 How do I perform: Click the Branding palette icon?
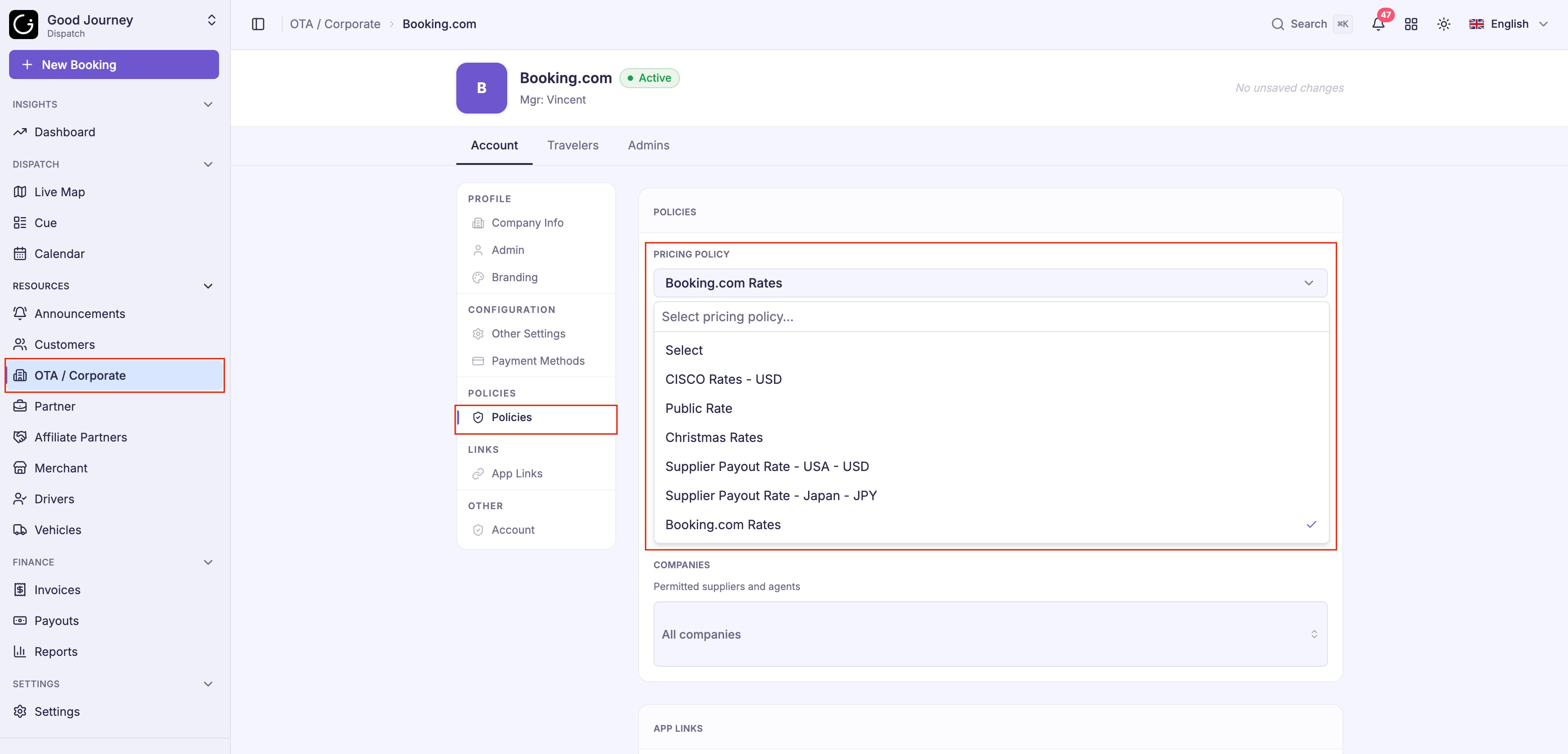[478, 278]
